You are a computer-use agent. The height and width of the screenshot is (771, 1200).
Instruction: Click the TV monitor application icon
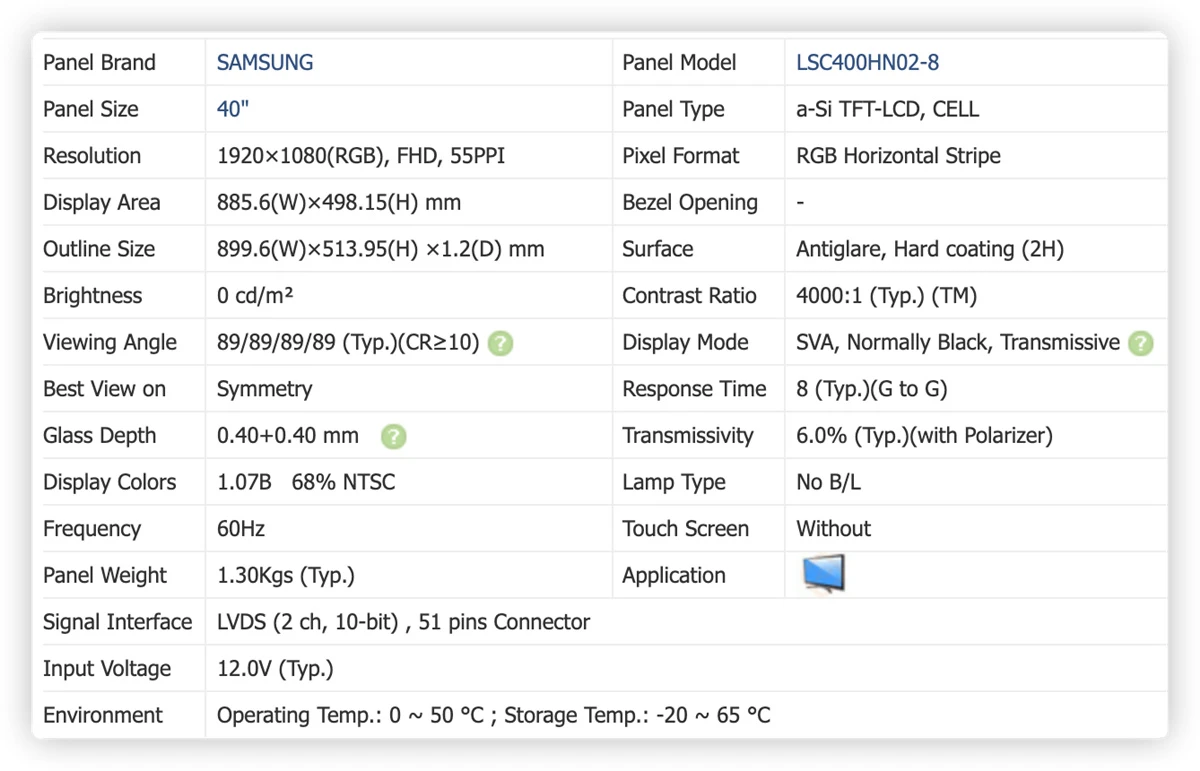pos(824,575)
